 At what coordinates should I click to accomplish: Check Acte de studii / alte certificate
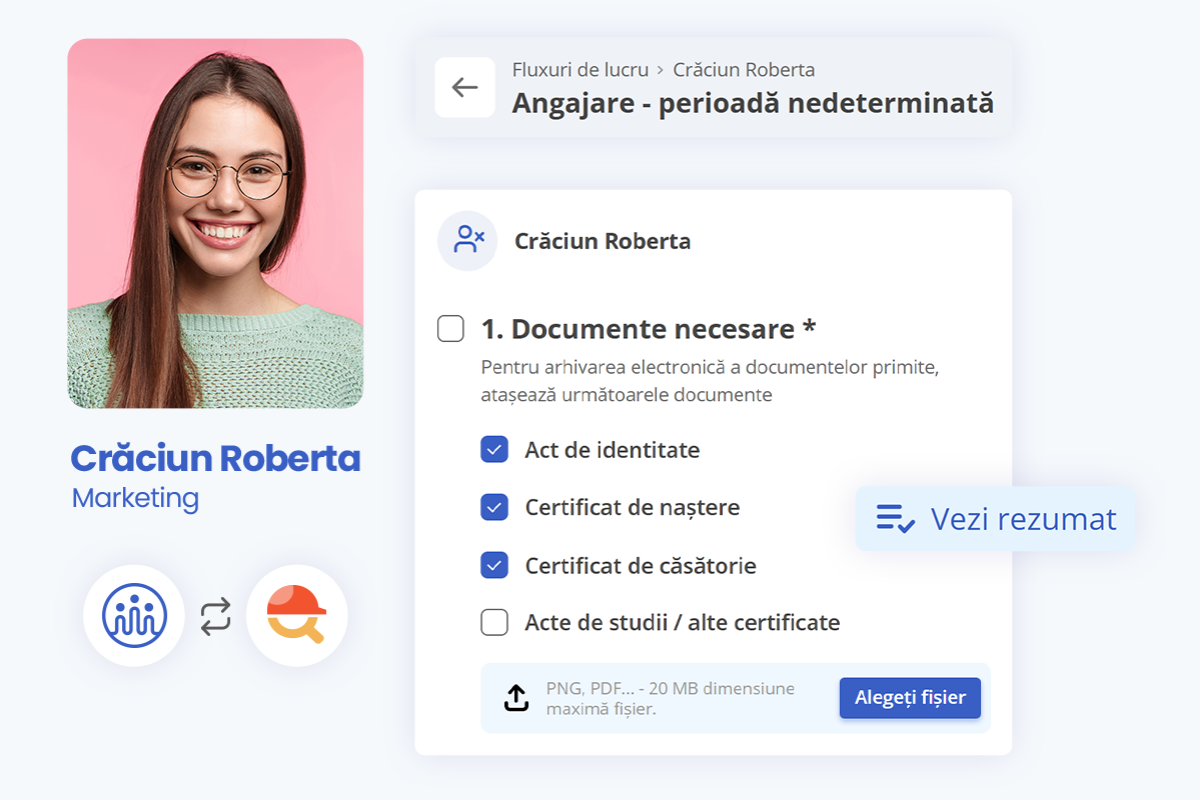coord(495,622)
